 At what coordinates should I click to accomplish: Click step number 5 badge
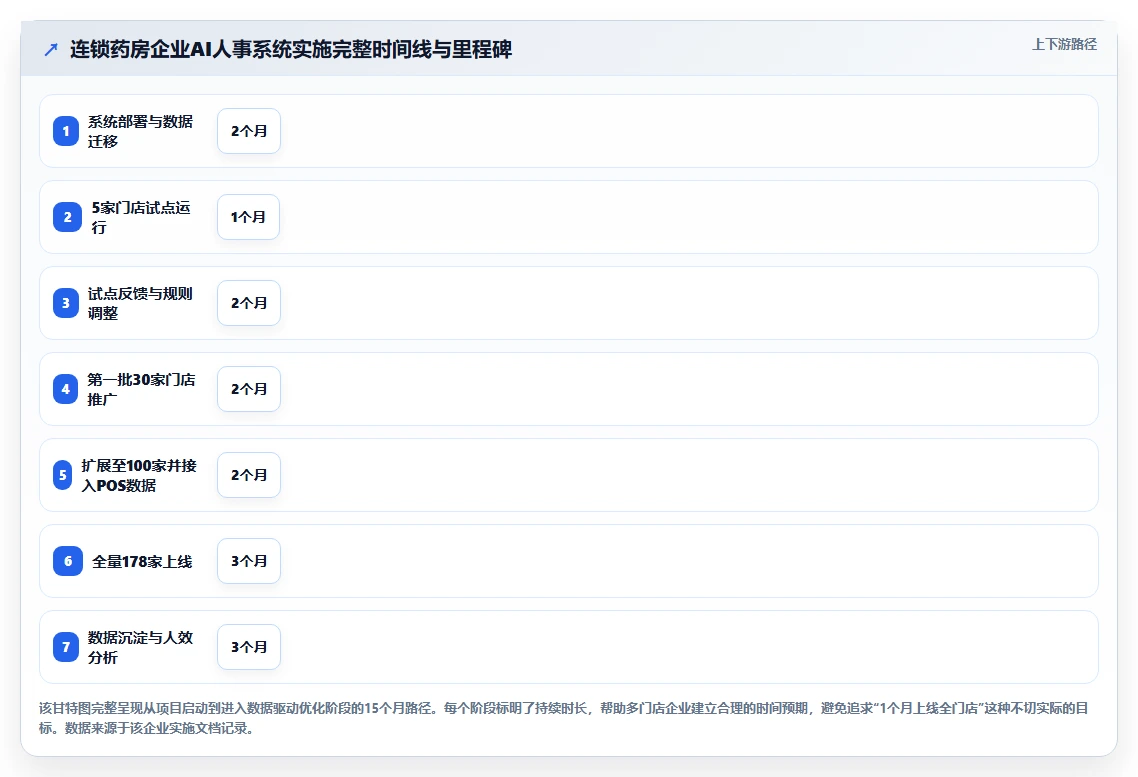[x=62, y=475]
